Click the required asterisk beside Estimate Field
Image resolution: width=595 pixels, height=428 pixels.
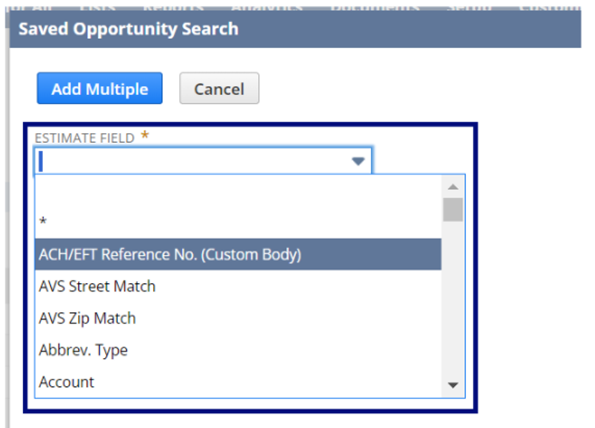(145, 135)
